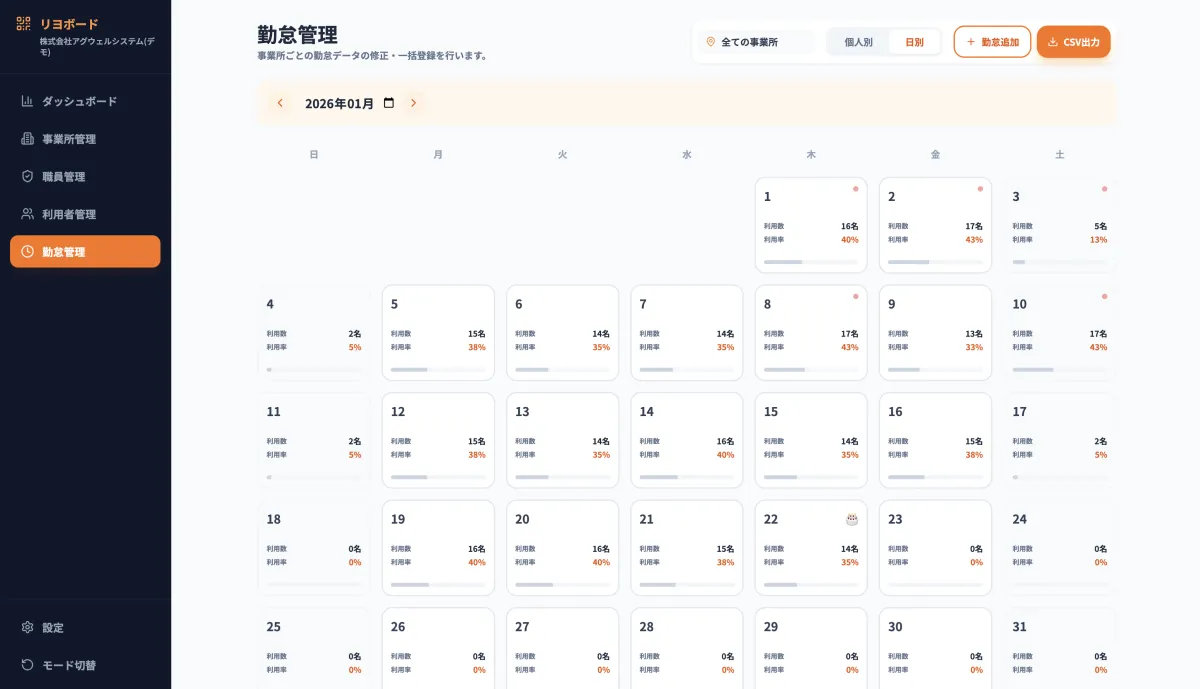Click the red dot marker on day 1
1200x689 pixels.
855,189
